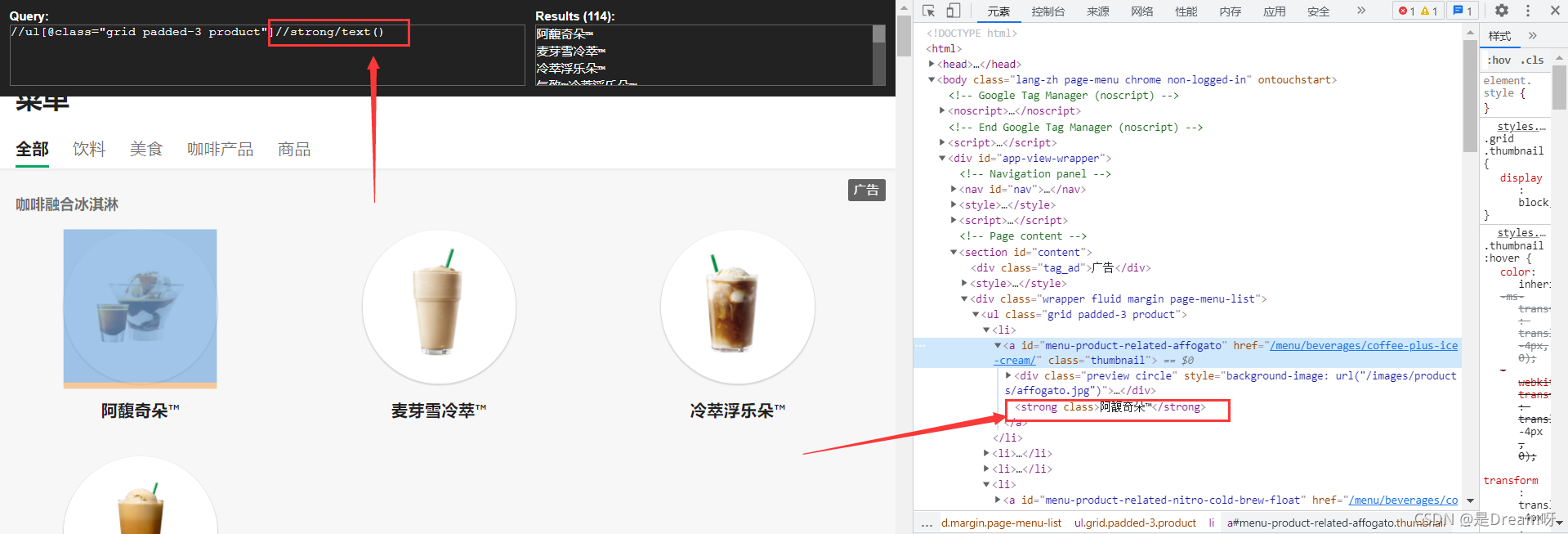
Task: Click the Elements panel scroll-down arrow
Action: 1470,500
